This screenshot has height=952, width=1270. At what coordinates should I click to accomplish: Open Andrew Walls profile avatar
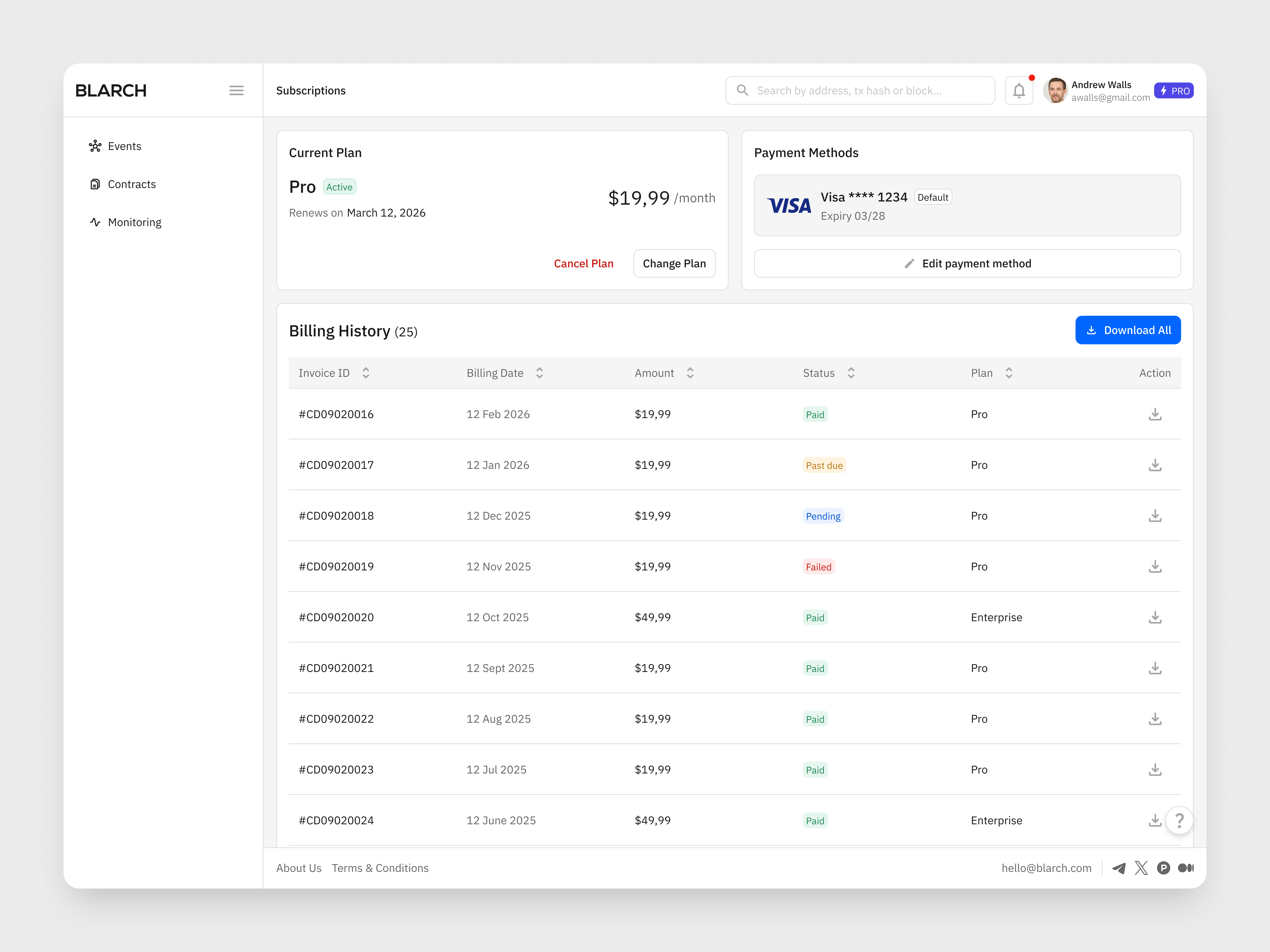pos(1055,91)
